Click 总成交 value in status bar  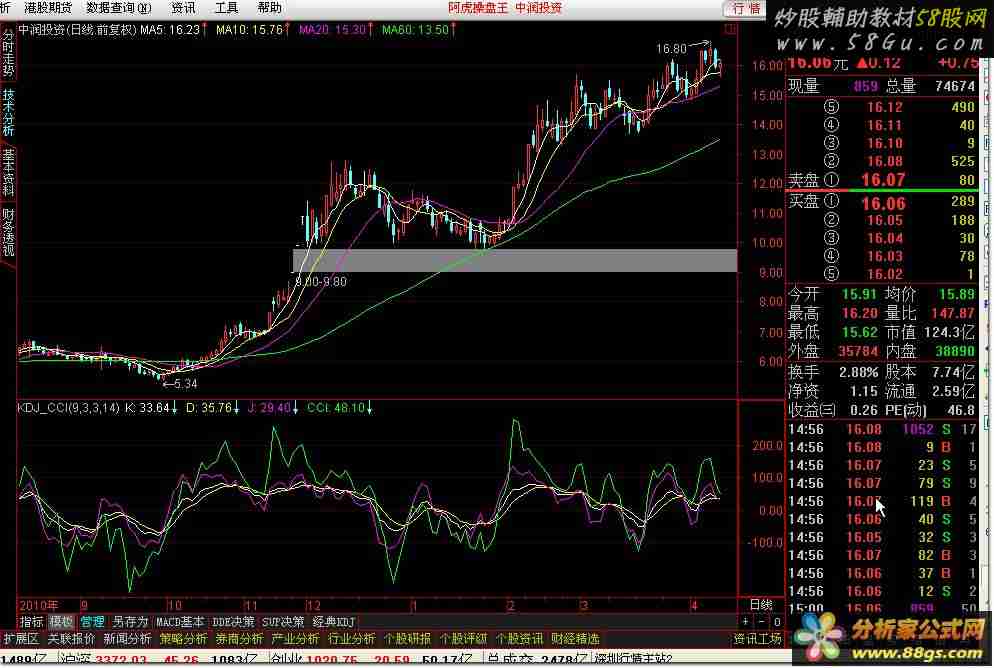[562, 660]
